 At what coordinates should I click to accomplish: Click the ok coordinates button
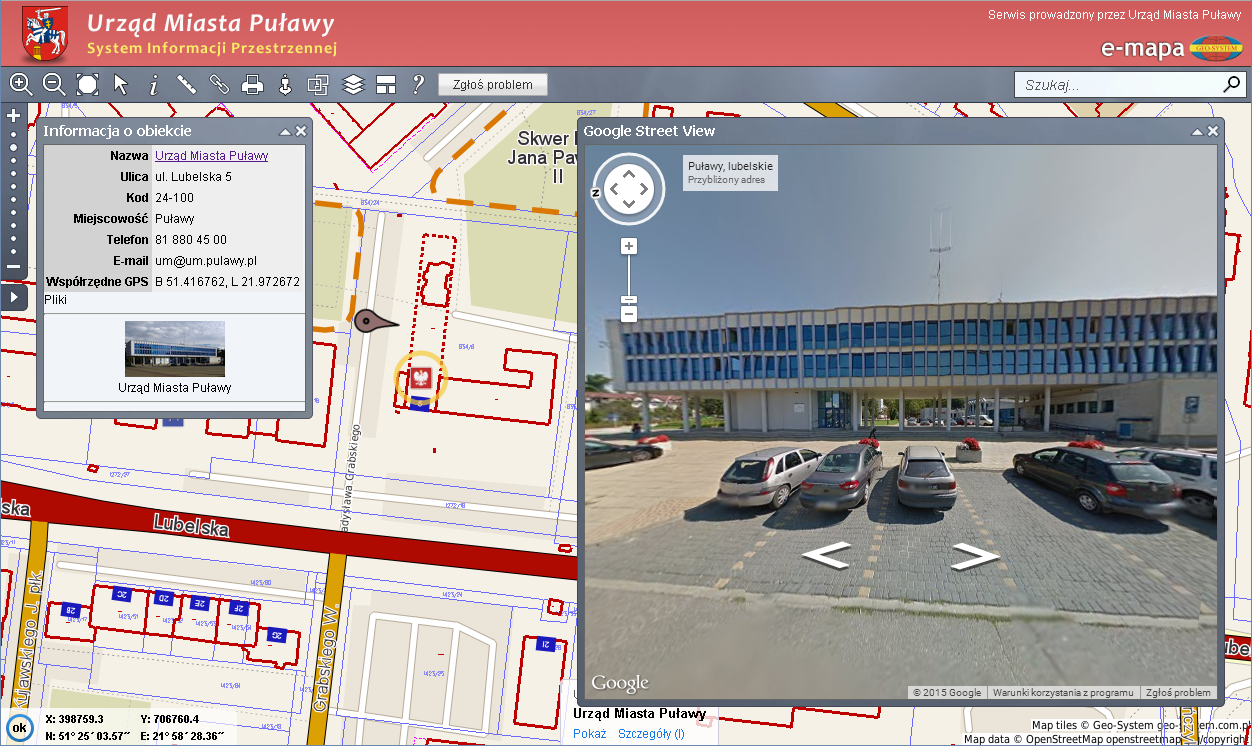[x=19, y=728]
